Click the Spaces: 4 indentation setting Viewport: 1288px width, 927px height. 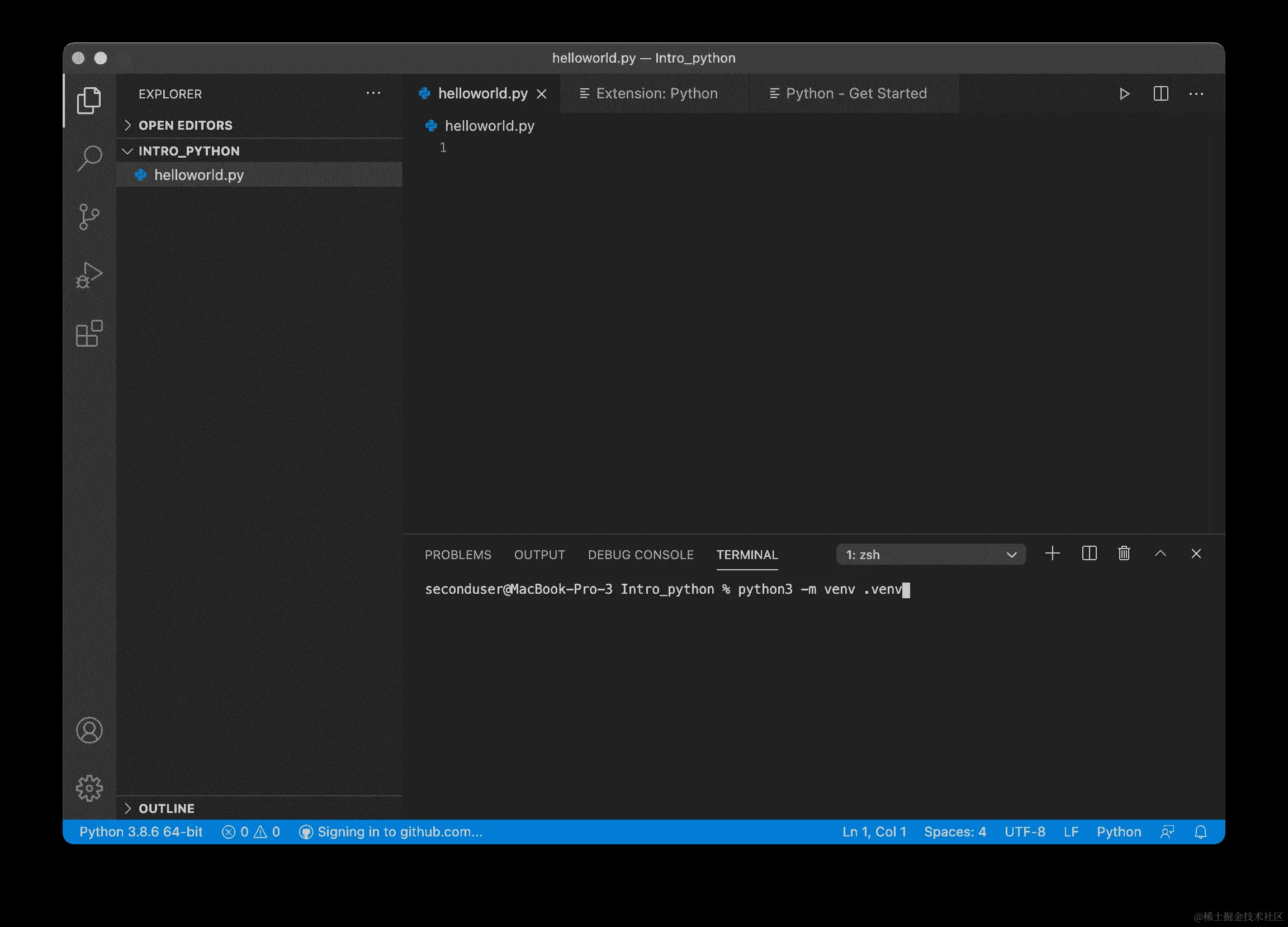tap(955, 832)
